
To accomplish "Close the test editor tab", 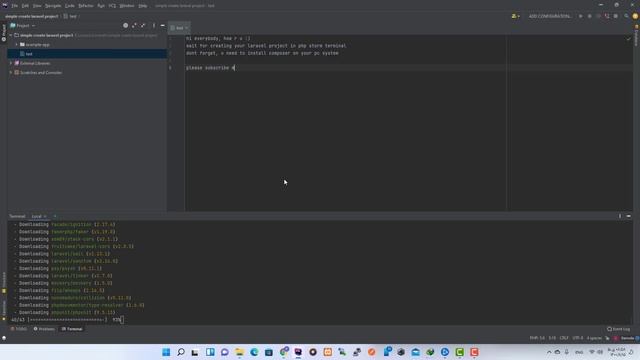I will pos(187,28).
